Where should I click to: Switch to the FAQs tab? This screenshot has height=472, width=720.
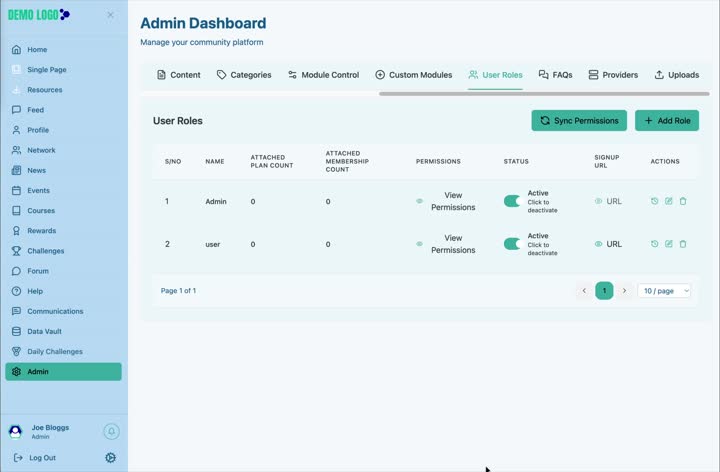tap(556, 75)
